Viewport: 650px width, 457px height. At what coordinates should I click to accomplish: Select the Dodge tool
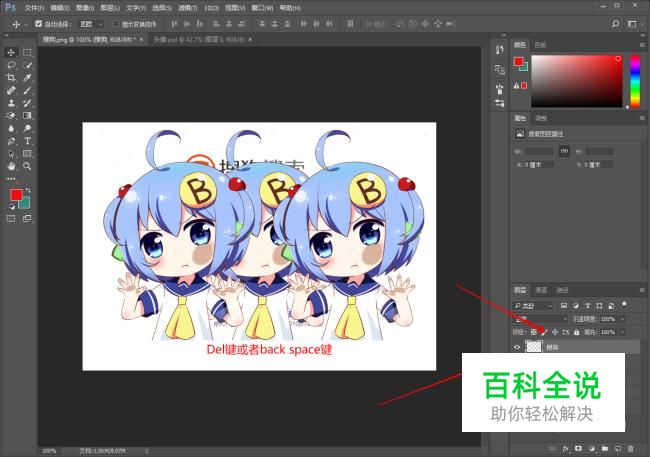(27, 128)
